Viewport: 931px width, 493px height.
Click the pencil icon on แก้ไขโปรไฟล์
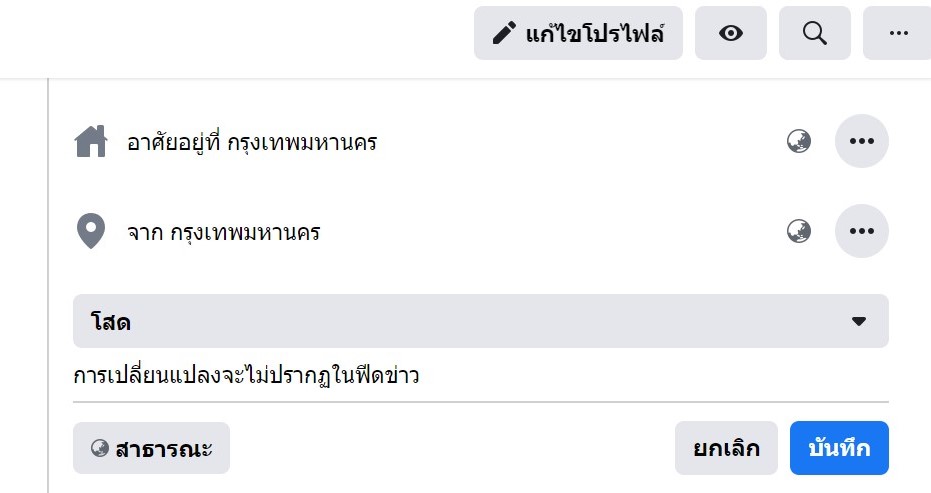[504, 33]
